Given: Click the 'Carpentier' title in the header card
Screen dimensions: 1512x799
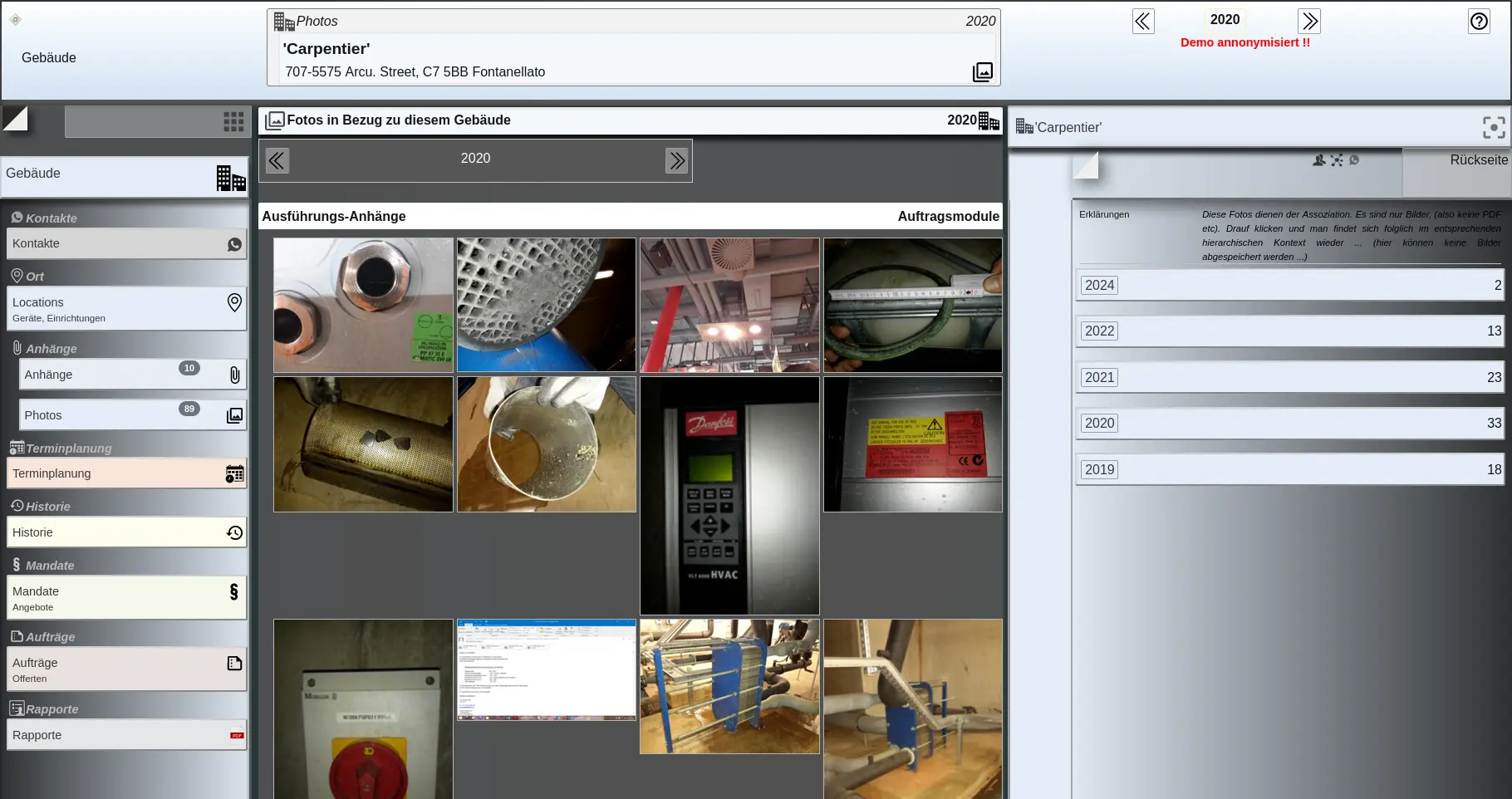Looking at the screenshot, I should (x=326, y=49).
